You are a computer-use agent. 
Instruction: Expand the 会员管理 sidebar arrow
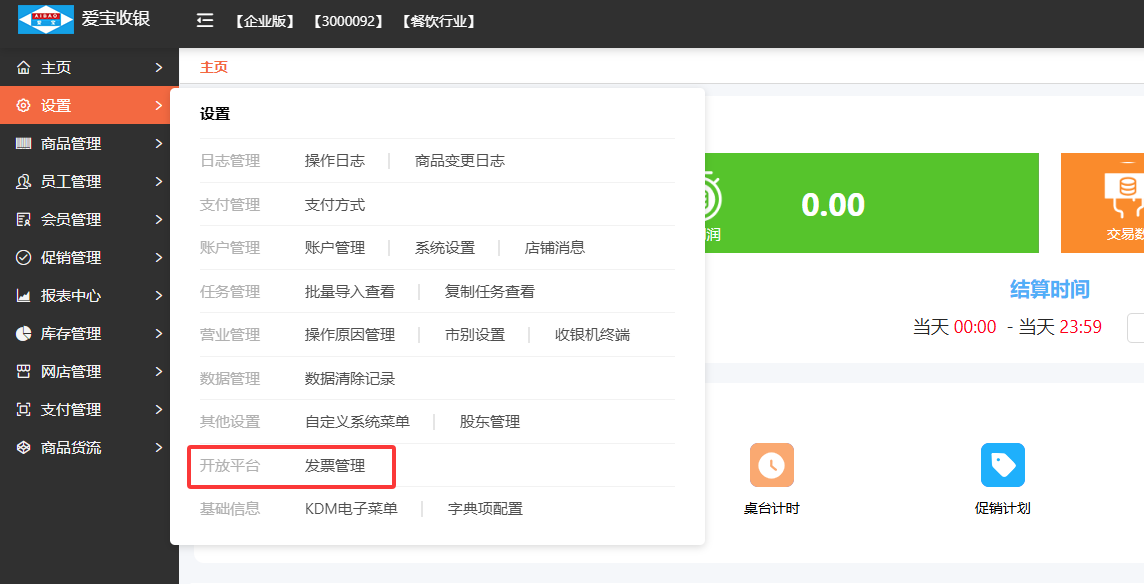159,220
